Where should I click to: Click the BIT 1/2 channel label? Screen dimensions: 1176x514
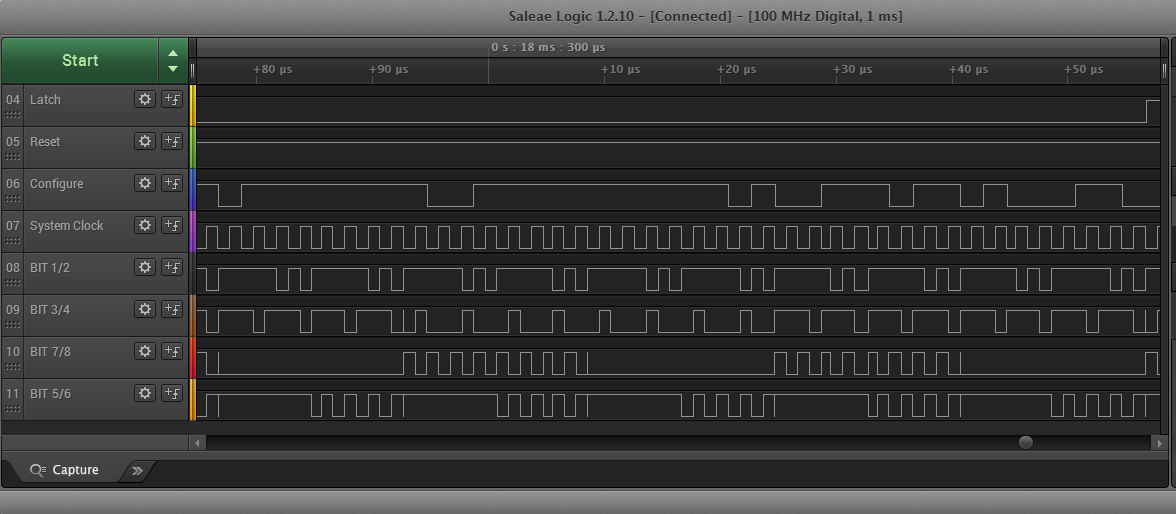tap(50, 268)
